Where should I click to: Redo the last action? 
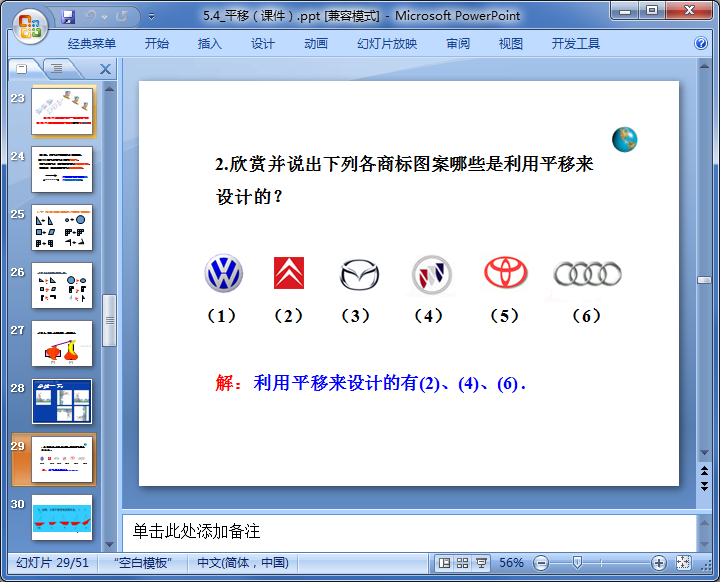point(122,17)
